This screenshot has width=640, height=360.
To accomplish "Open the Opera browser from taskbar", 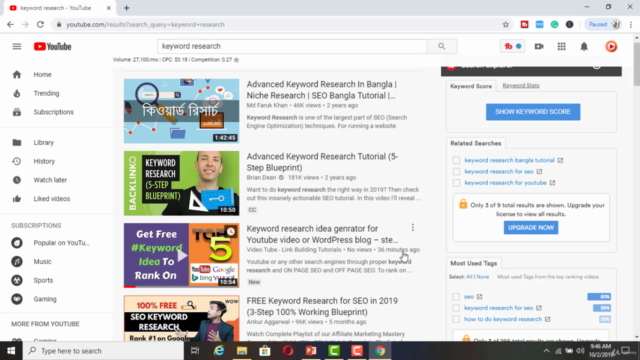I will point(288,351).
